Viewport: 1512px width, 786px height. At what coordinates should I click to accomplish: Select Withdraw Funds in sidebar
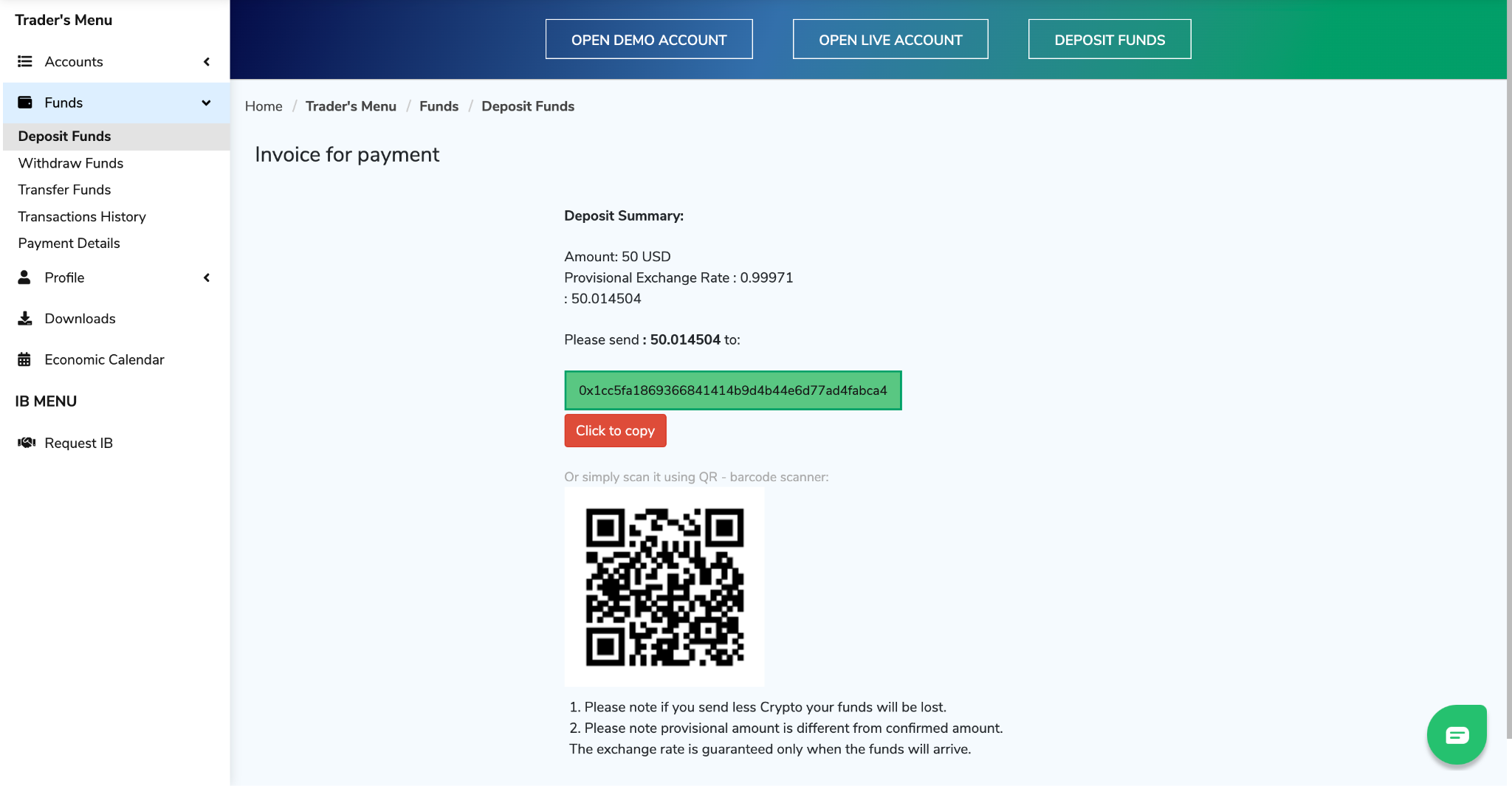[71, 163]
